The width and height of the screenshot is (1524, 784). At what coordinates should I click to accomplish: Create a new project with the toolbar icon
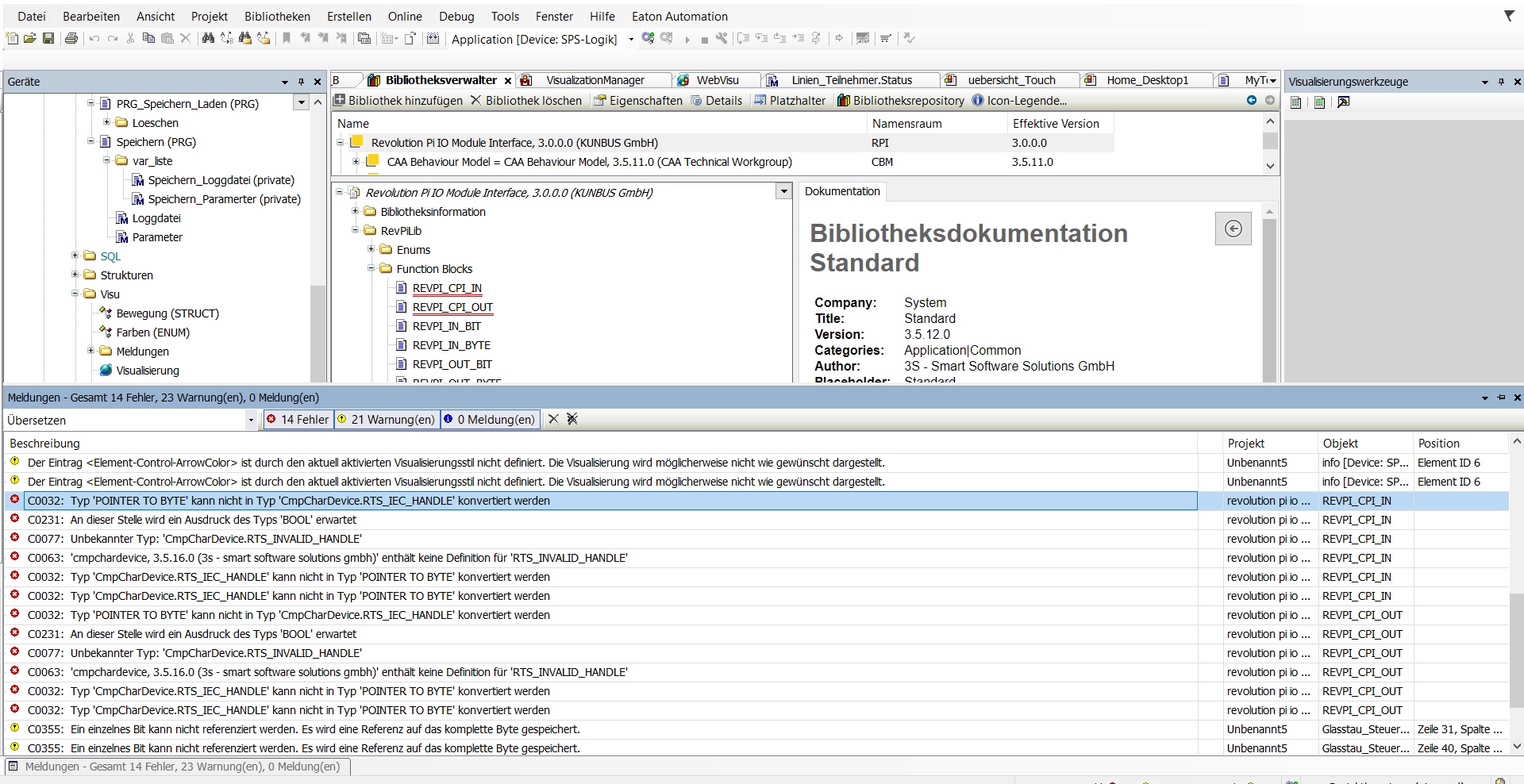coord(12,38)
